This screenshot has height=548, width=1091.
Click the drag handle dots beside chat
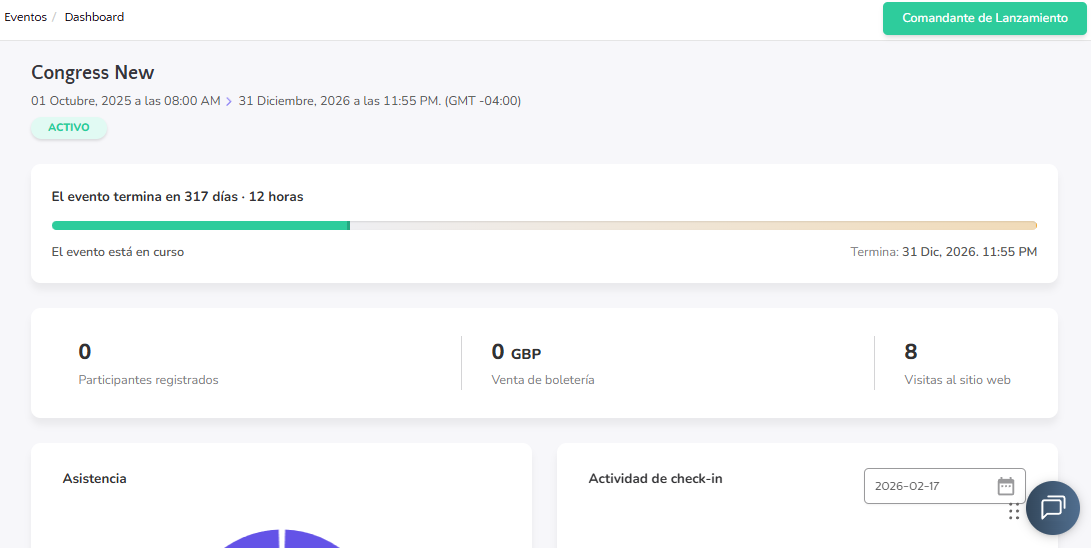(x=1014, y=511)
